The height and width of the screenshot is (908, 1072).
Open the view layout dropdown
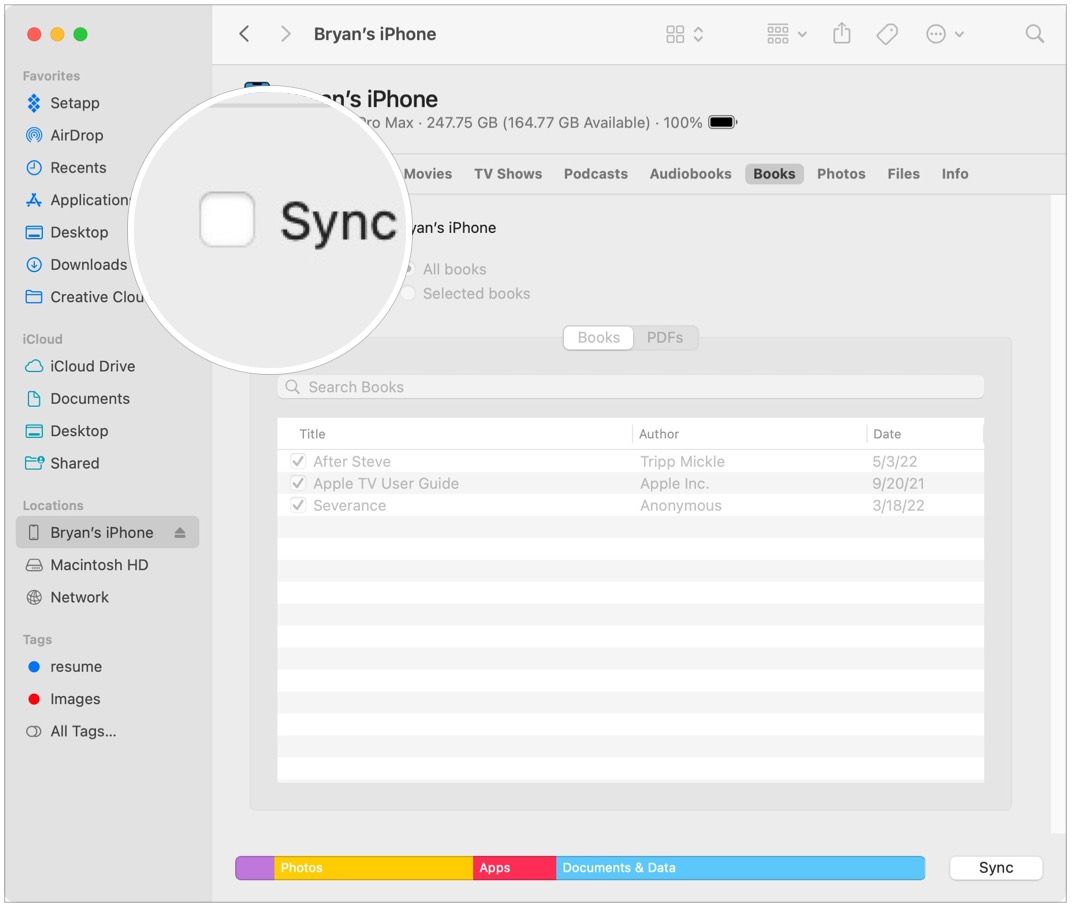[684, 33]
